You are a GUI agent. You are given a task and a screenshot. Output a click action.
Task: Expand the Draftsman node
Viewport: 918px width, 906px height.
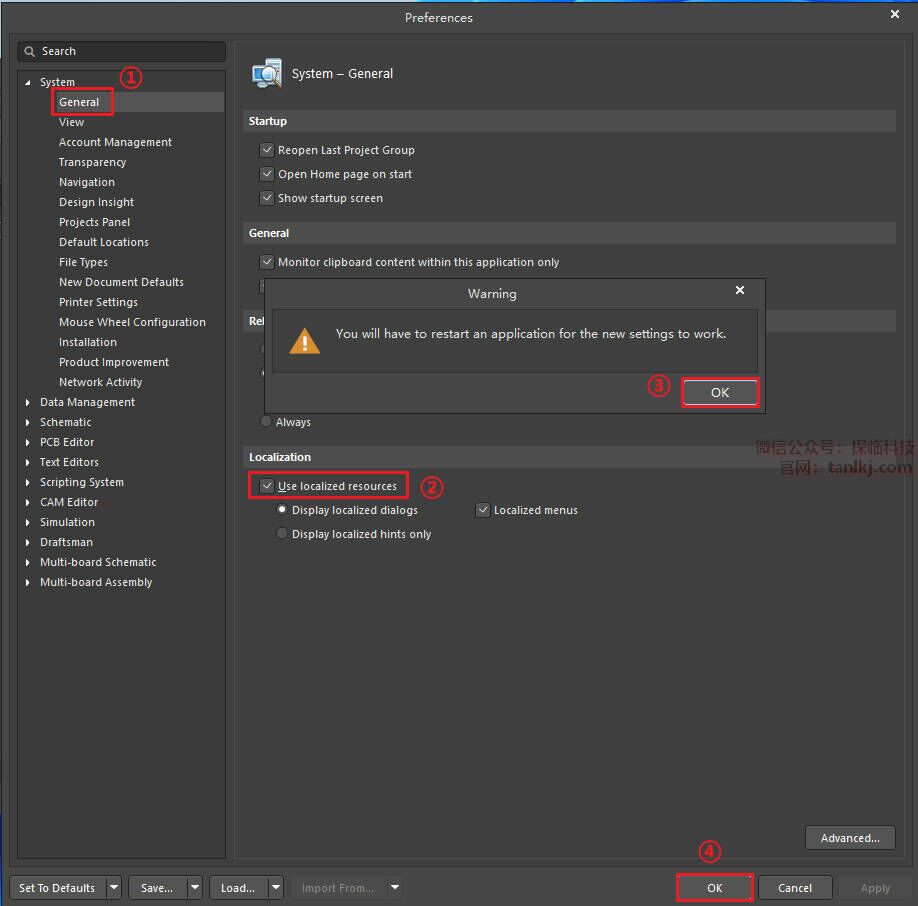click(x=28, y=543)
